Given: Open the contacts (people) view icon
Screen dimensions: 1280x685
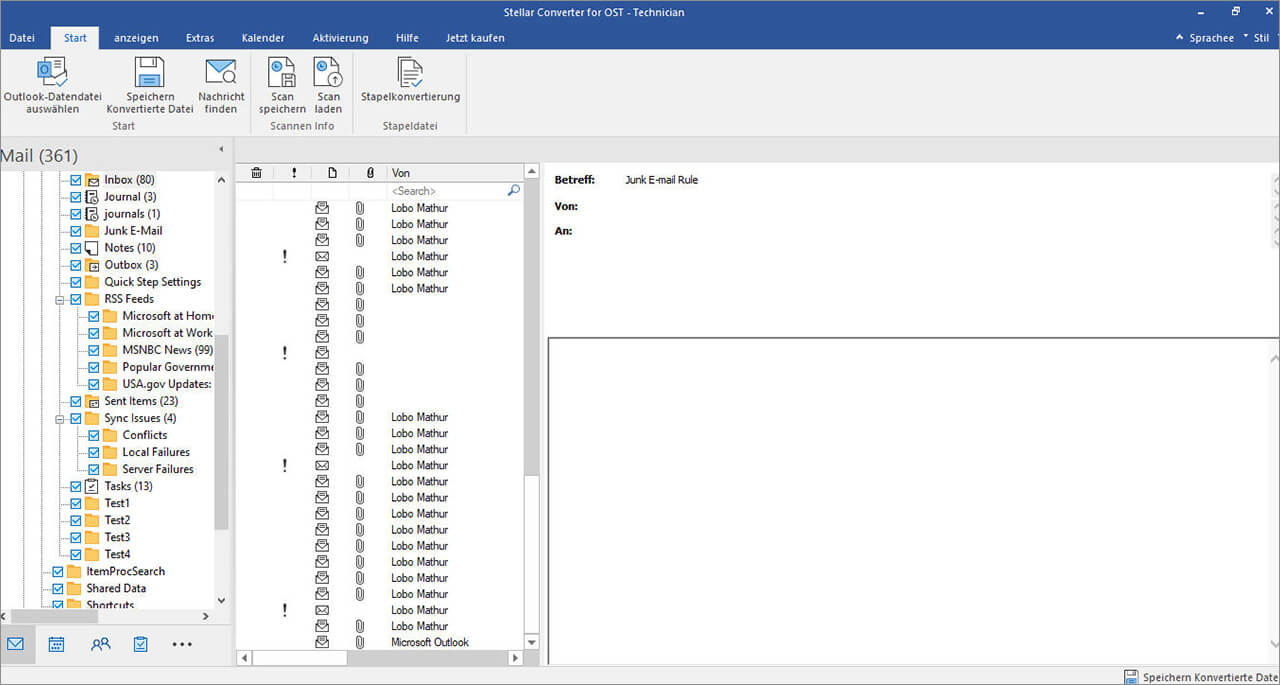Looking at the screenshot, I should coord(100,644).
